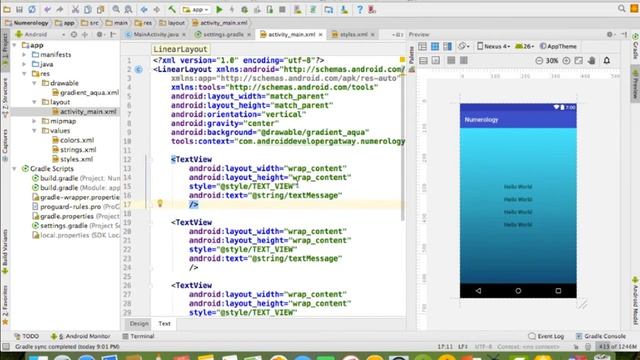Collapse the values folder
The width and height of the screenshot is (640, 360).
pyautogui.click(x=34, y=131)
